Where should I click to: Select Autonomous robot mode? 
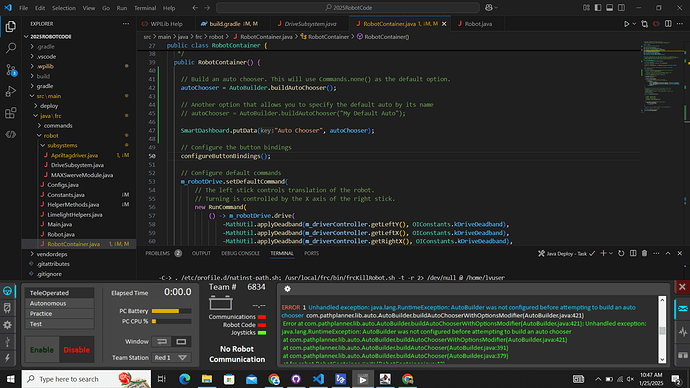pyautogui.click(x=59, y=304)
